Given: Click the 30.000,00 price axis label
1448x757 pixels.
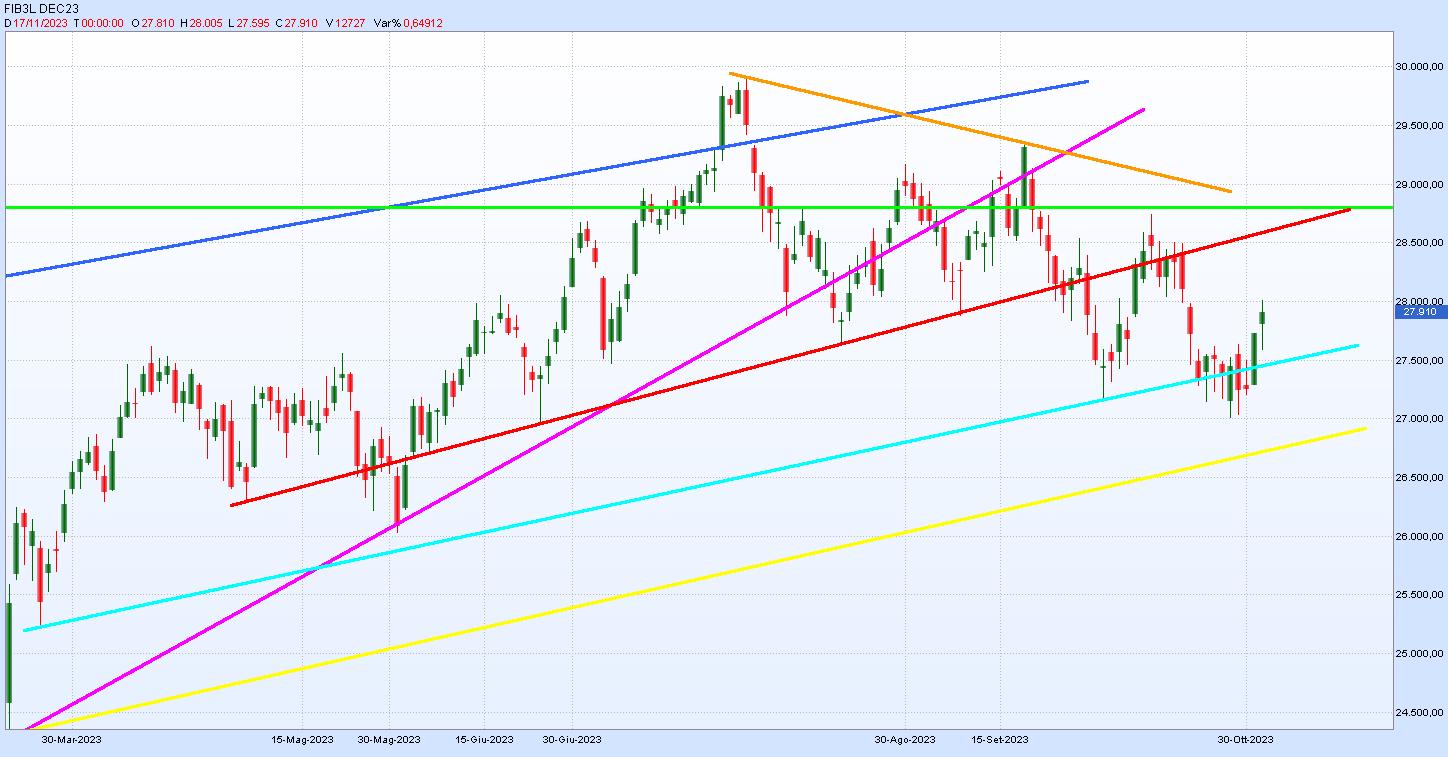Looking at the screenshot, I should pos(1421,67).
